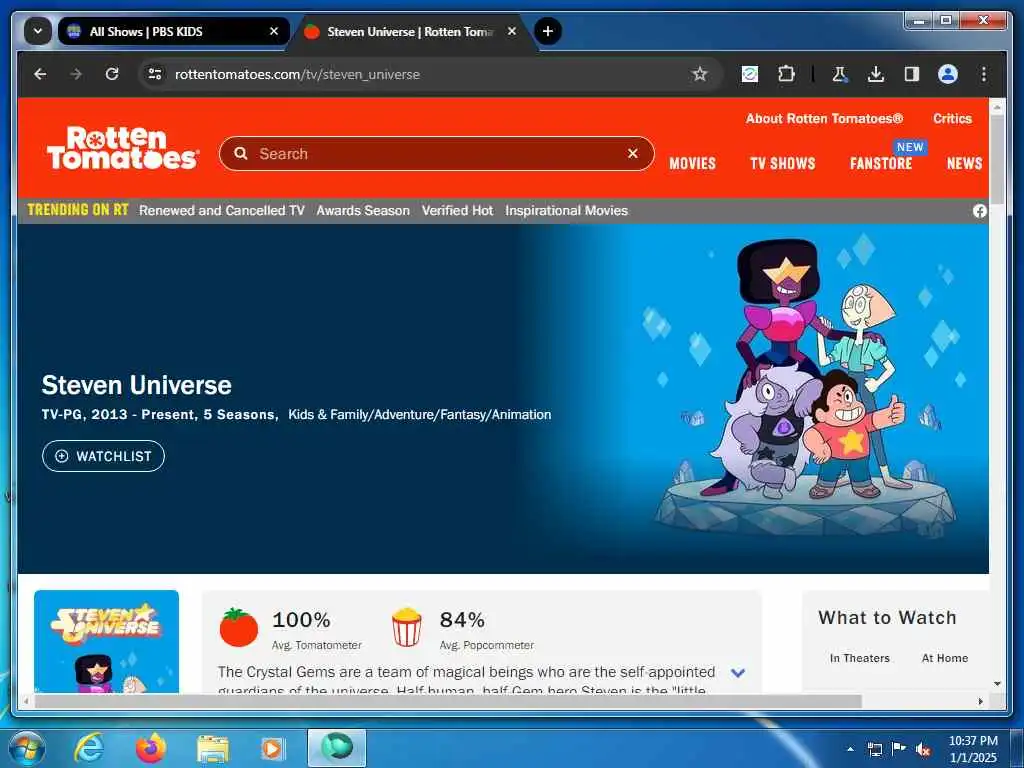Viewport: 1024px width, 768px height.
Task: Click the red tomato Tomatometer icon
Action: pyautogui.click(x=238, y=627)
